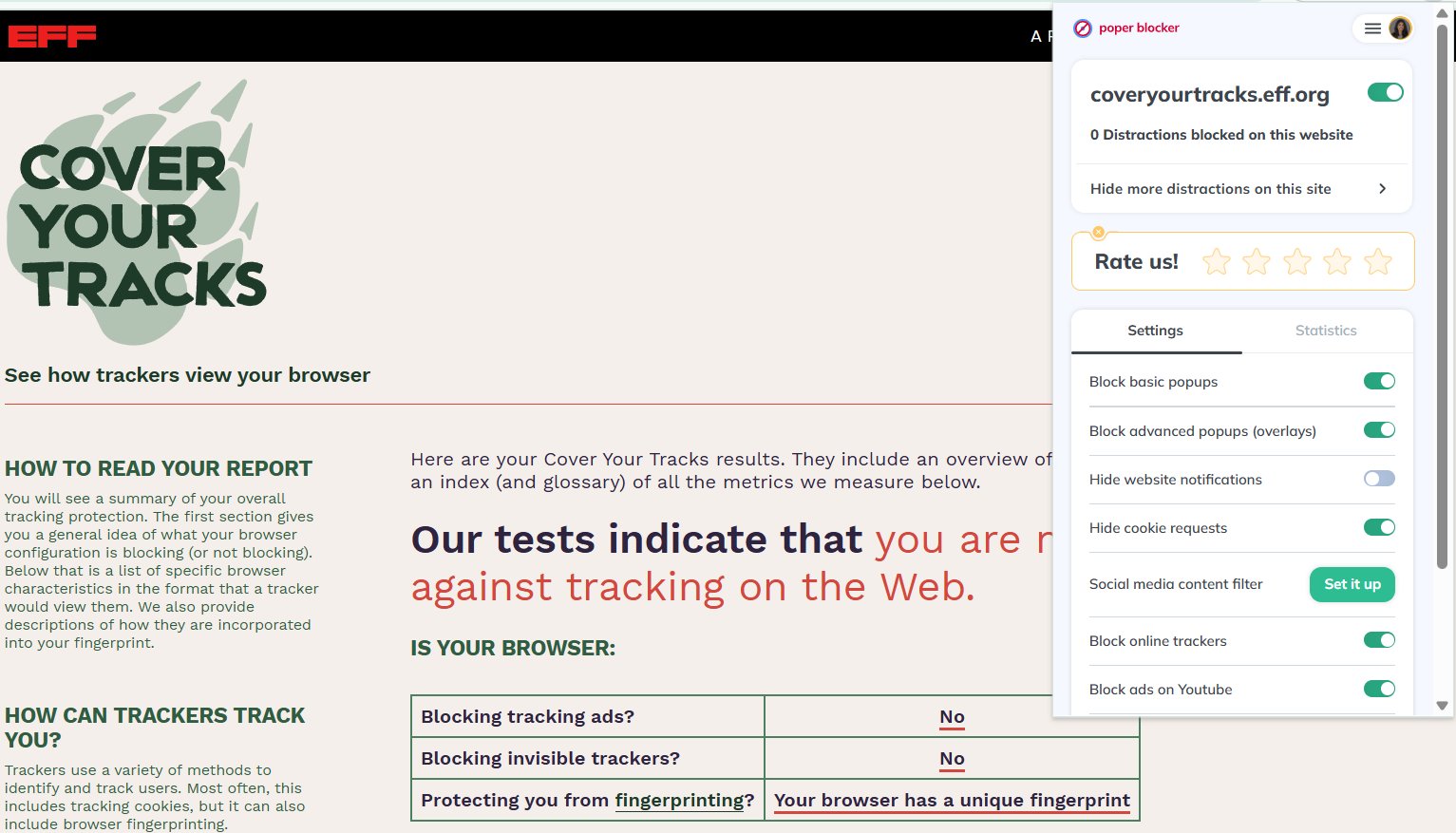Screen dimensions: 1456x833
Task: Click Set it up for social filter
Action: click(x=1352, y=584)
